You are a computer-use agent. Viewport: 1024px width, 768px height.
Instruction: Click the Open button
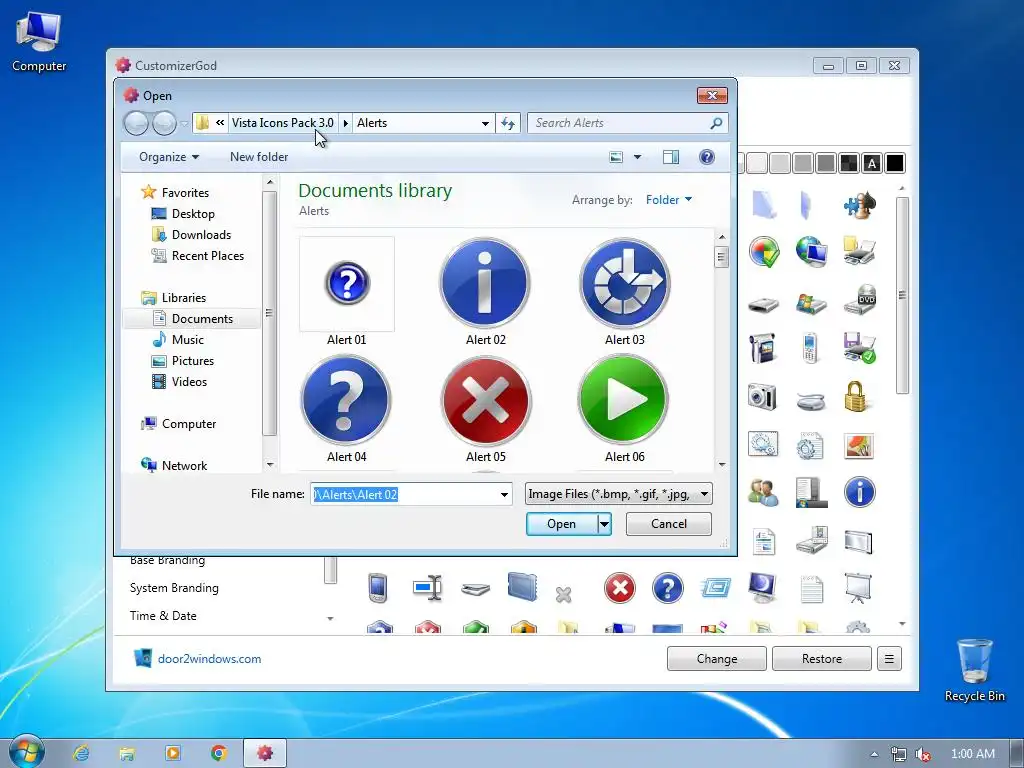coord(562,524)
